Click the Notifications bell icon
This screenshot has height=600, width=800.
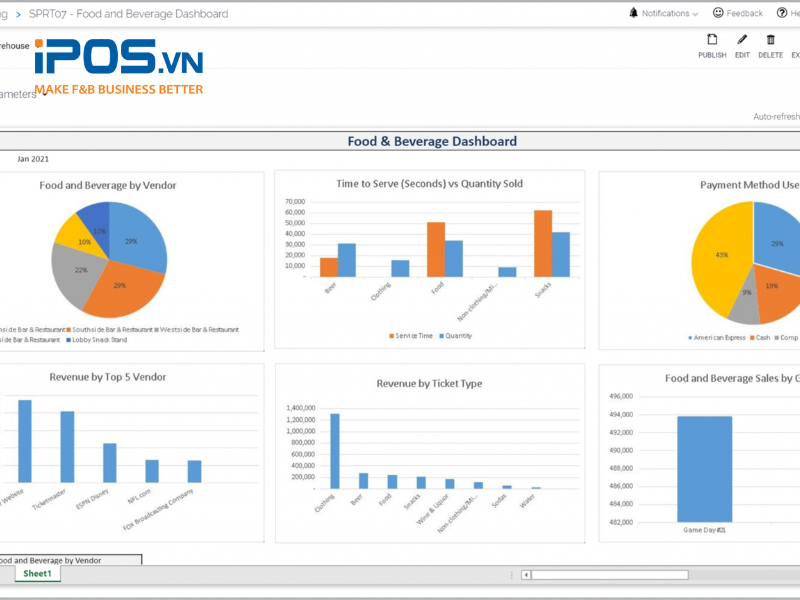pos(634,13)
